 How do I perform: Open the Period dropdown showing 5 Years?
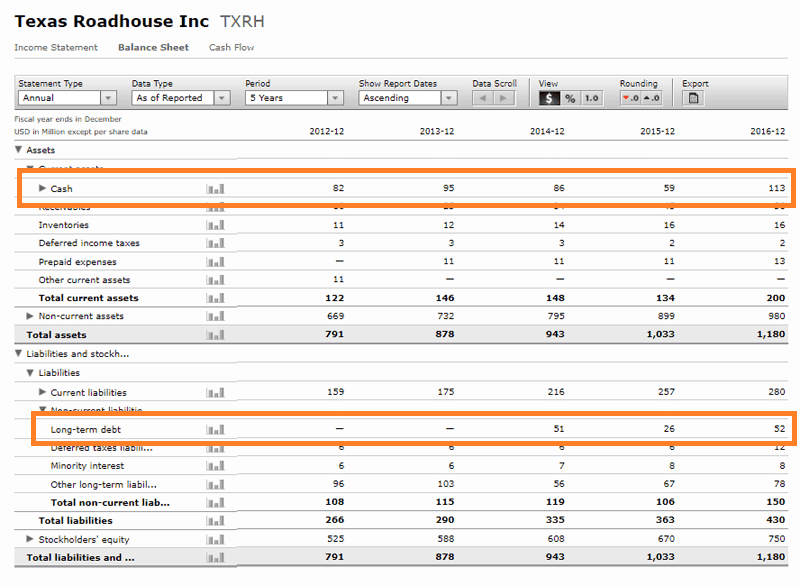click(x=294, y=98)
